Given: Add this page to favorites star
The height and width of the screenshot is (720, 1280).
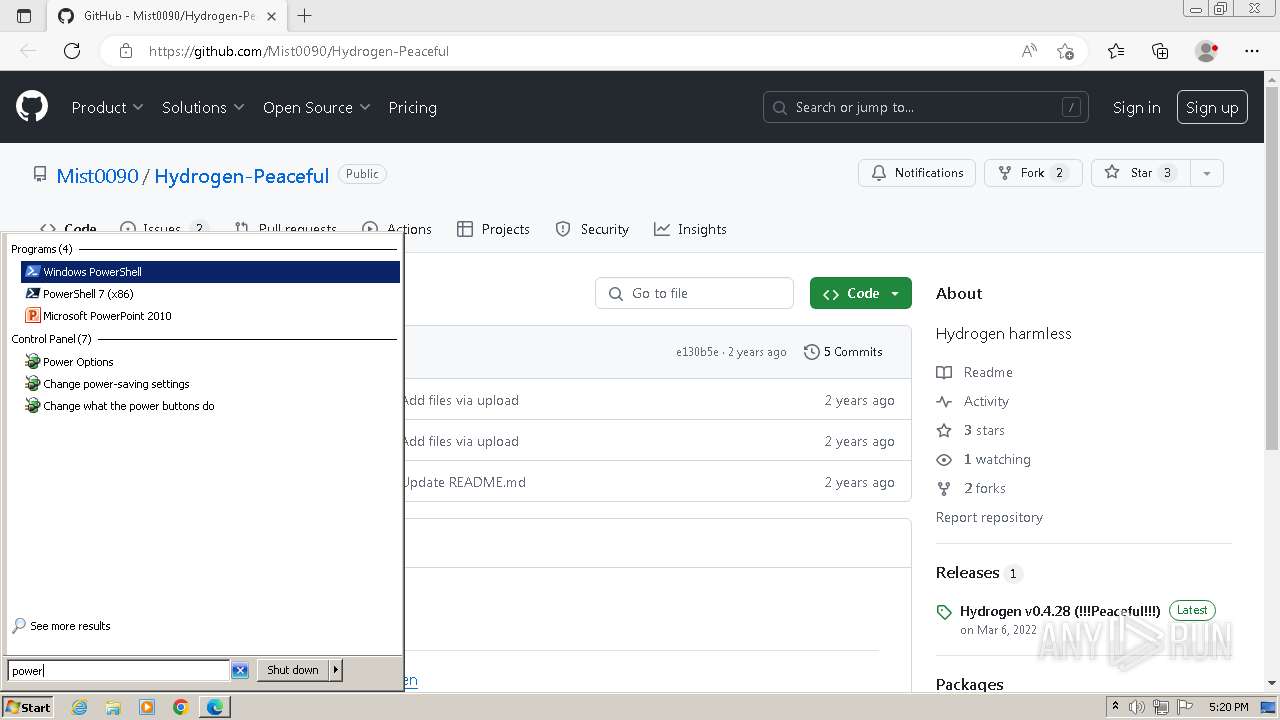Looking at the screenshot, I should point(1065,51).
